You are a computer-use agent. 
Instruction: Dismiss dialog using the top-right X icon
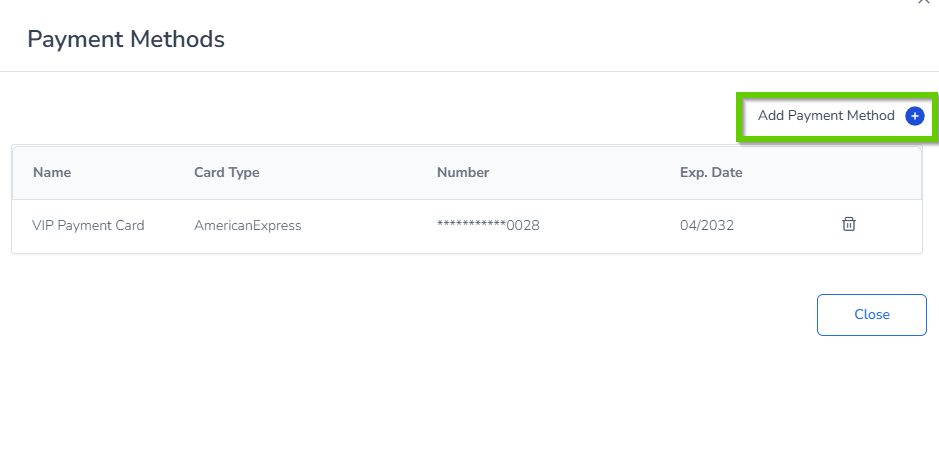(924, 3)
